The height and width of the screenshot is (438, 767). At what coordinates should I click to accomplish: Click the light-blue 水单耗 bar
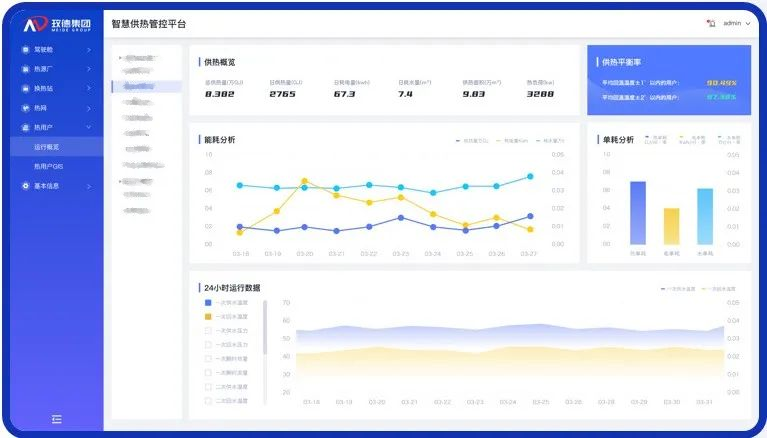(705, 216)
